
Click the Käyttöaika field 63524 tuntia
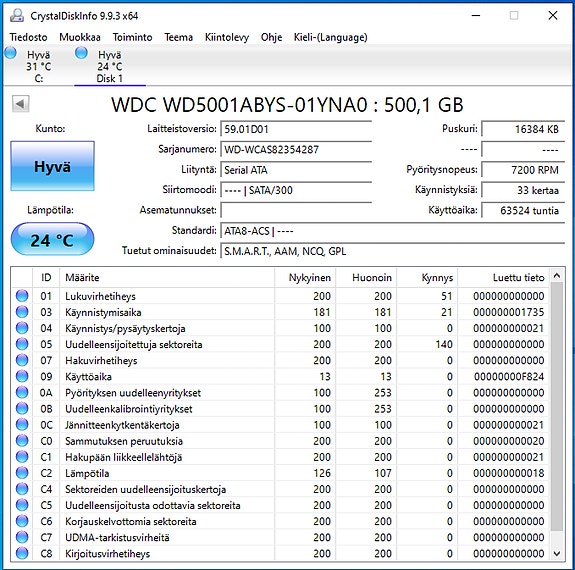[x=523, y=211]
